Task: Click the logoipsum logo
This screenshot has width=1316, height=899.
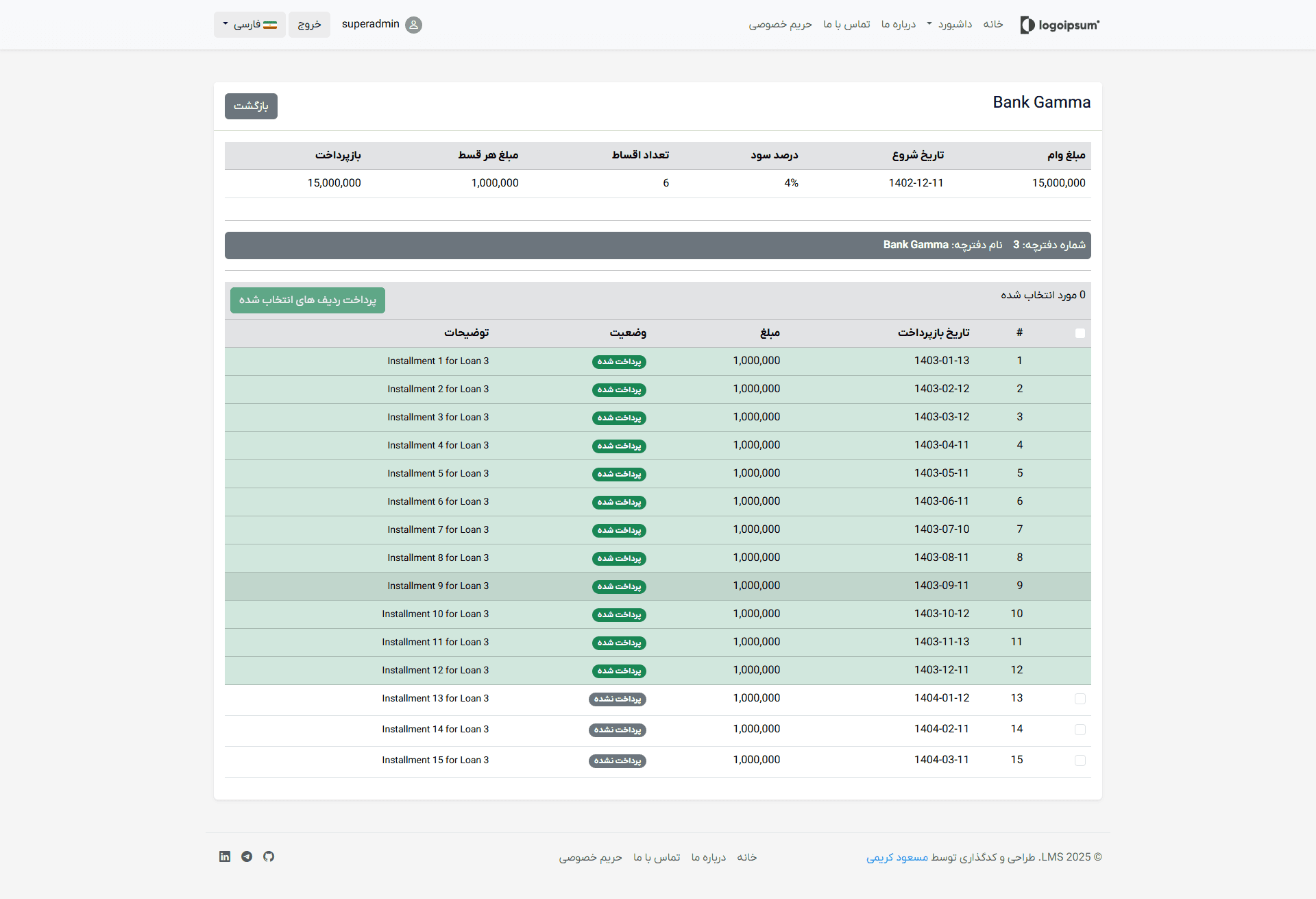Action: (x=1060, y=25)
